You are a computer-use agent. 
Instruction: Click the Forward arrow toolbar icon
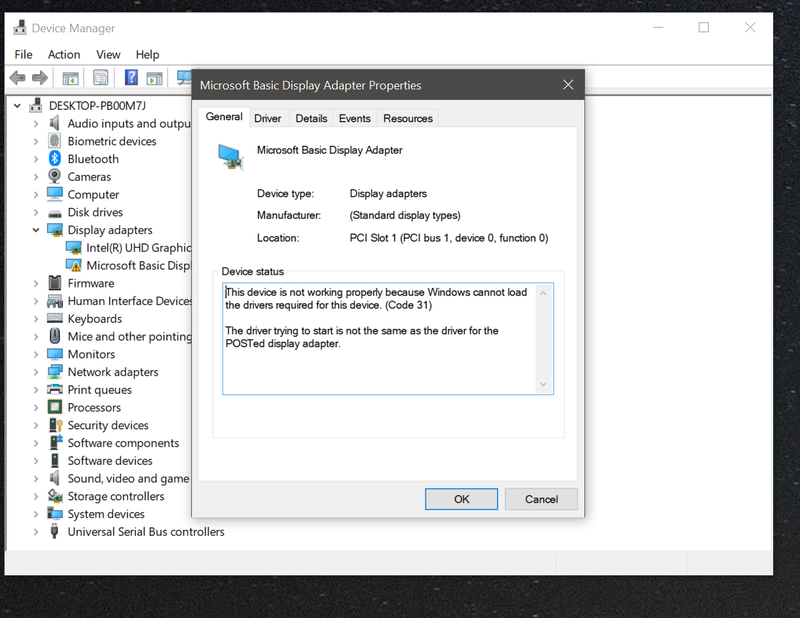coord(40,78)
